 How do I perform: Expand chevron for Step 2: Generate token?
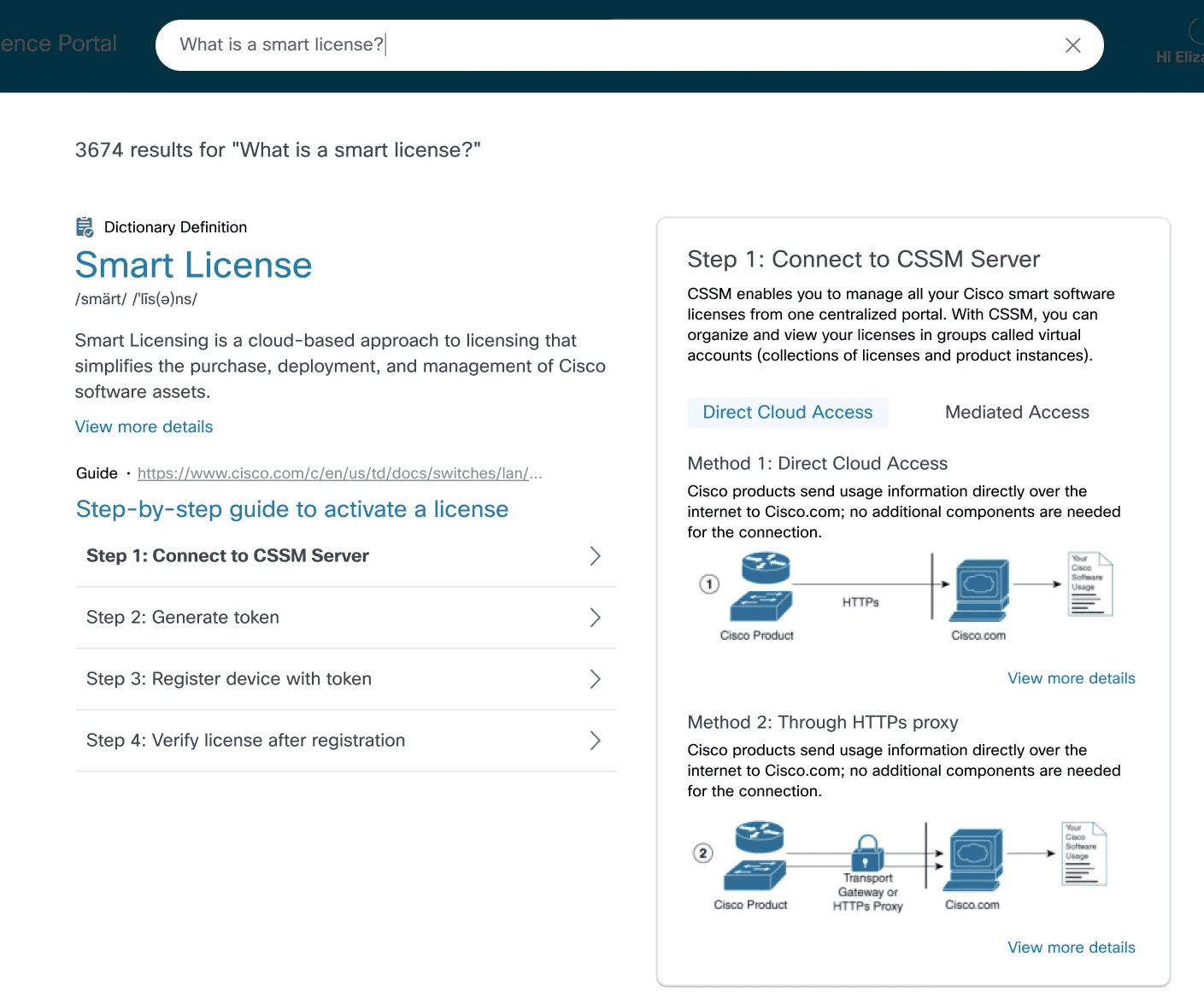pos(596,618)
